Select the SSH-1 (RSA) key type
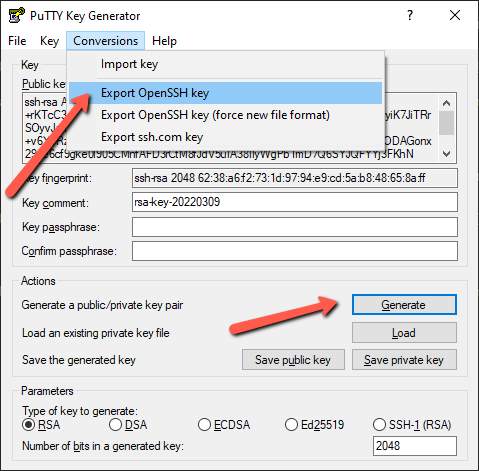 click(x=412, y=425)
